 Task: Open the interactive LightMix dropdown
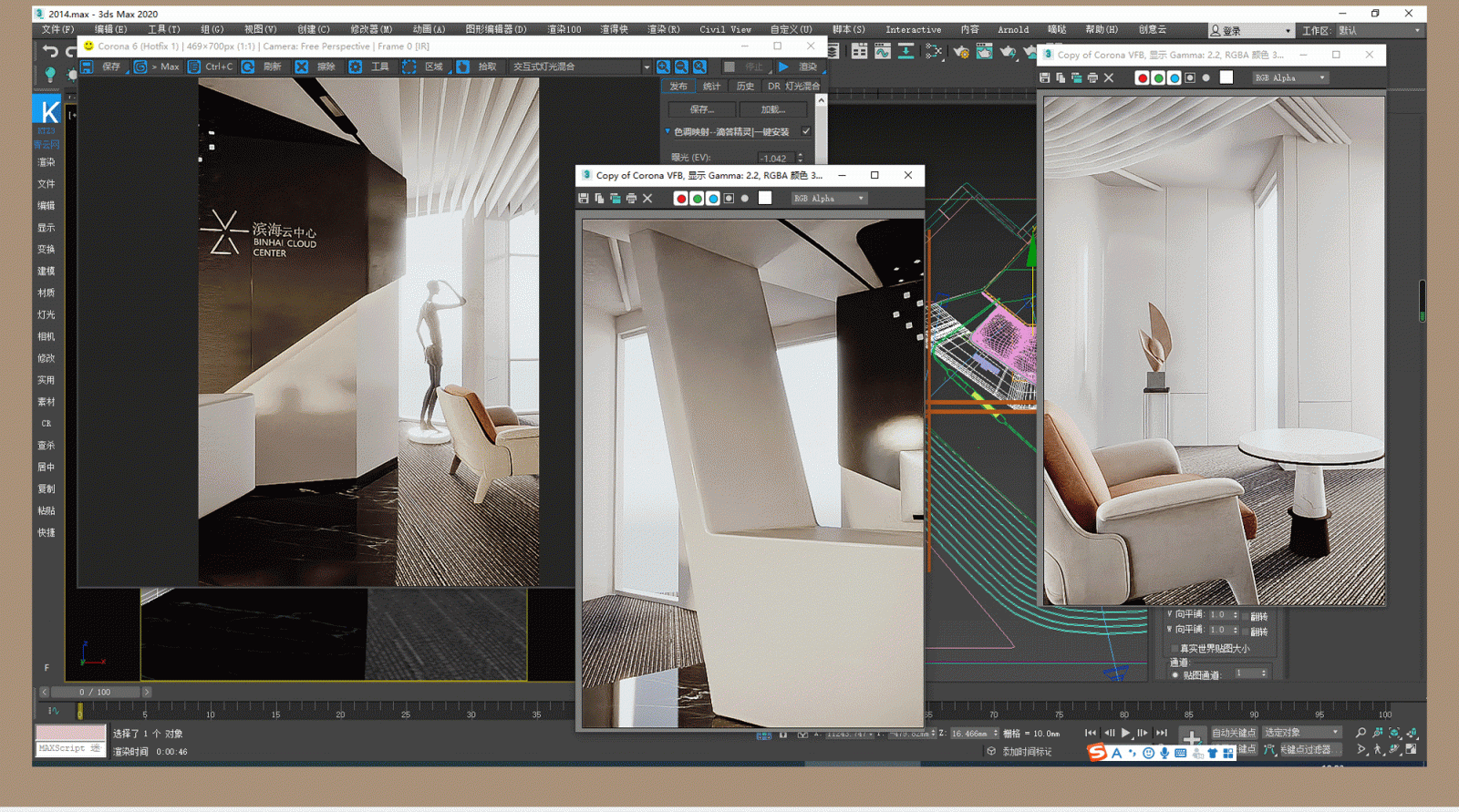click(580, 67)
